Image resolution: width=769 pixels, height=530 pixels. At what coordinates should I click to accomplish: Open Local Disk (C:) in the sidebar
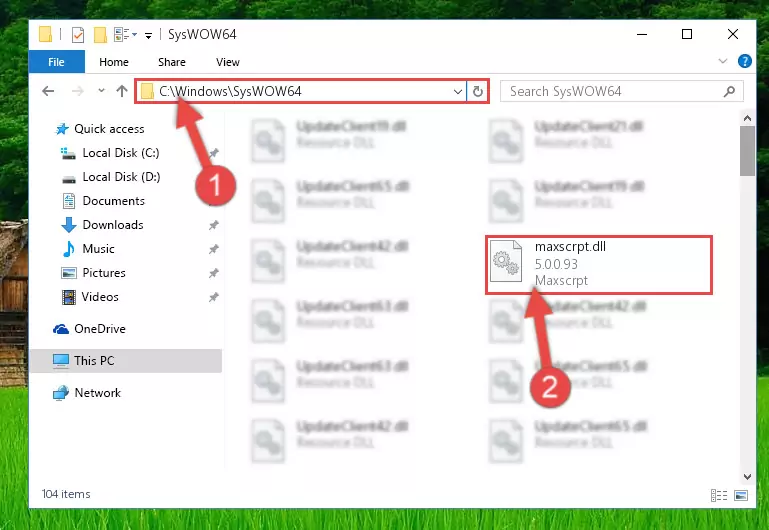pos(121,153)
